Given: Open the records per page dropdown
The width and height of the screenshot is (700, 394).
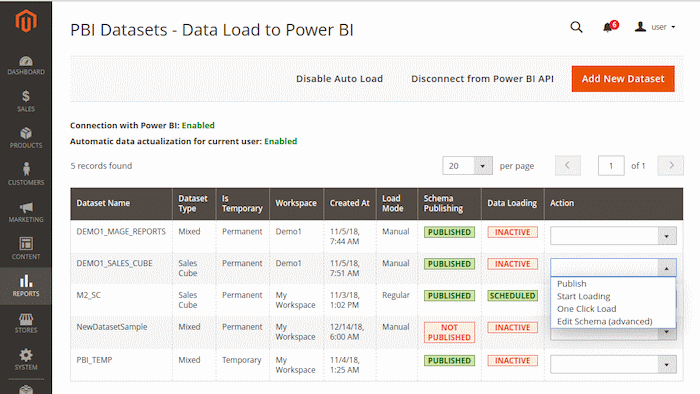Looking at the screenshot, I should tap(467, 166).
